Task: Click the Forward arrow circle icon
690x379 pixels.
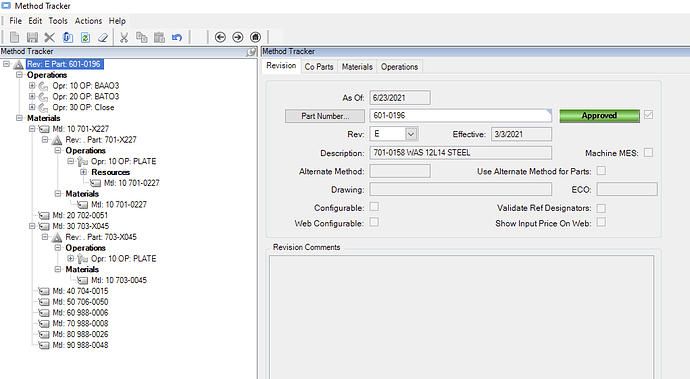Action: (x=238, y=37)
